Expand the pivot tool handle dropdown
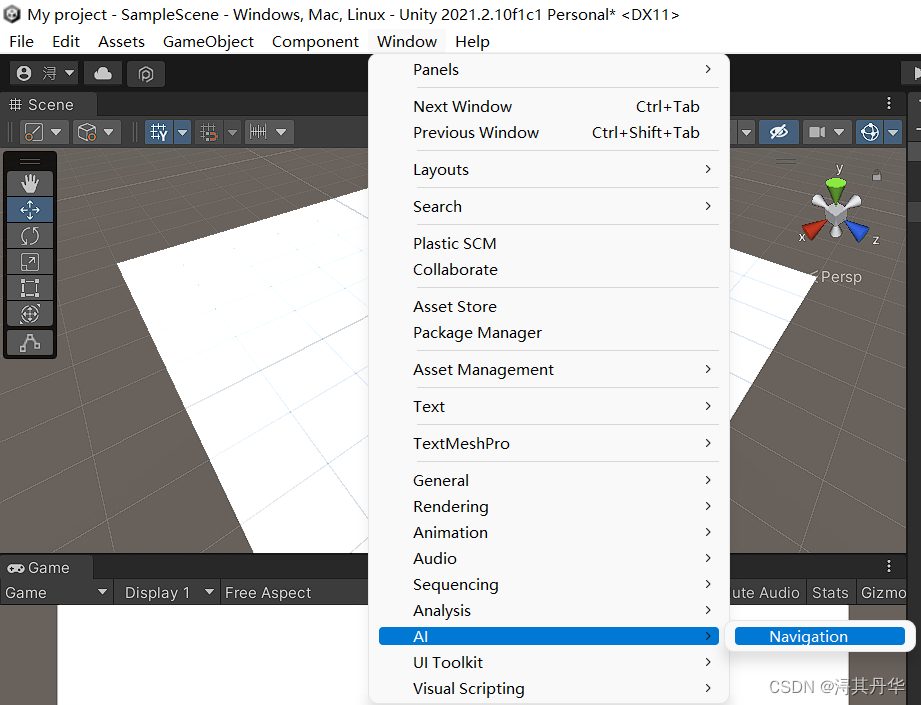Viewport: 921px width, 705px height. (x=56, y=132)
